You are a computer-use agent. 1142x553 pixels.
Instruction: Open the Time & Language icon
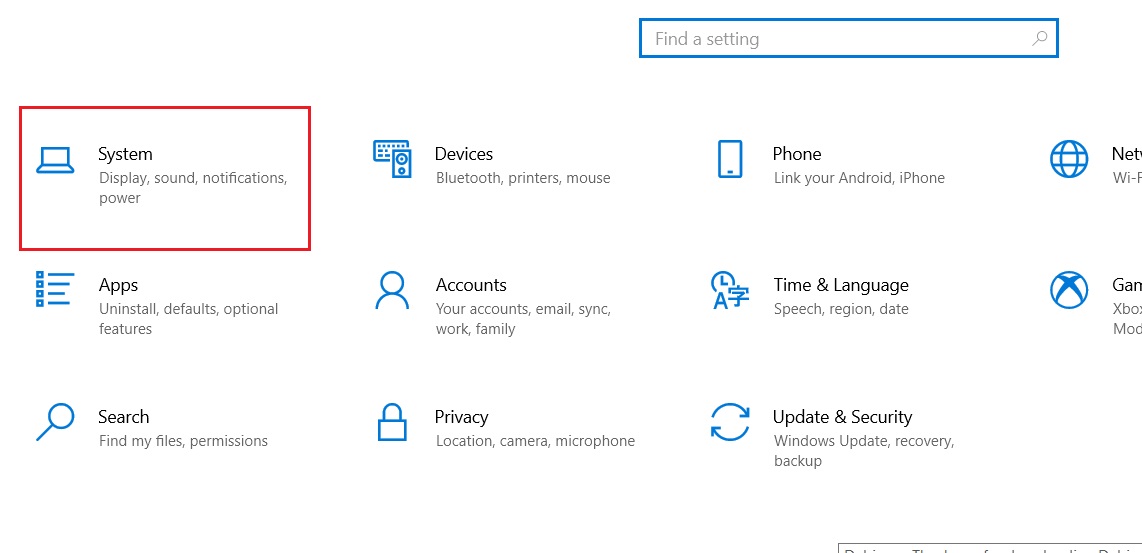pyautogui.click(x=730, y=290)
